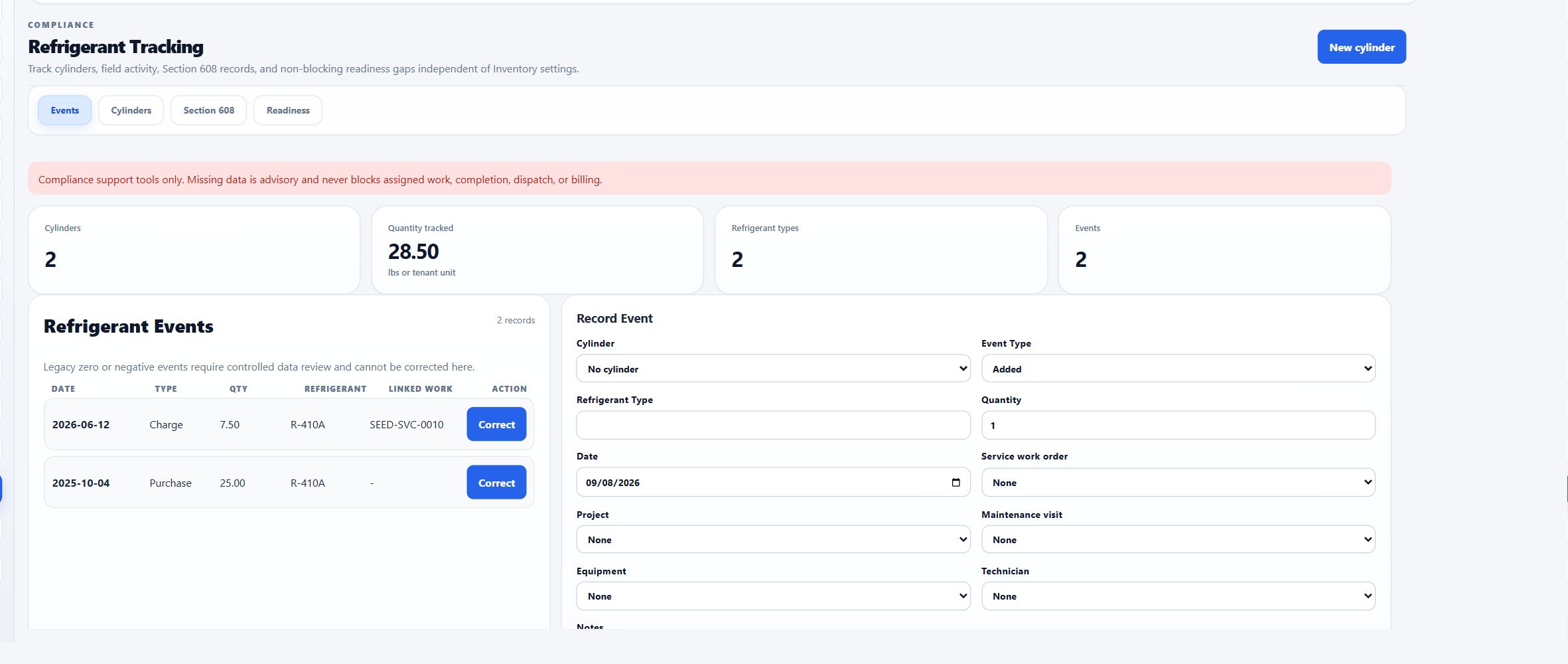Image resolution: width=1568 pixels, height=664 pixels.
Task: Open the Maintenance visit dropdown
Action: [x=1178, y=540]
